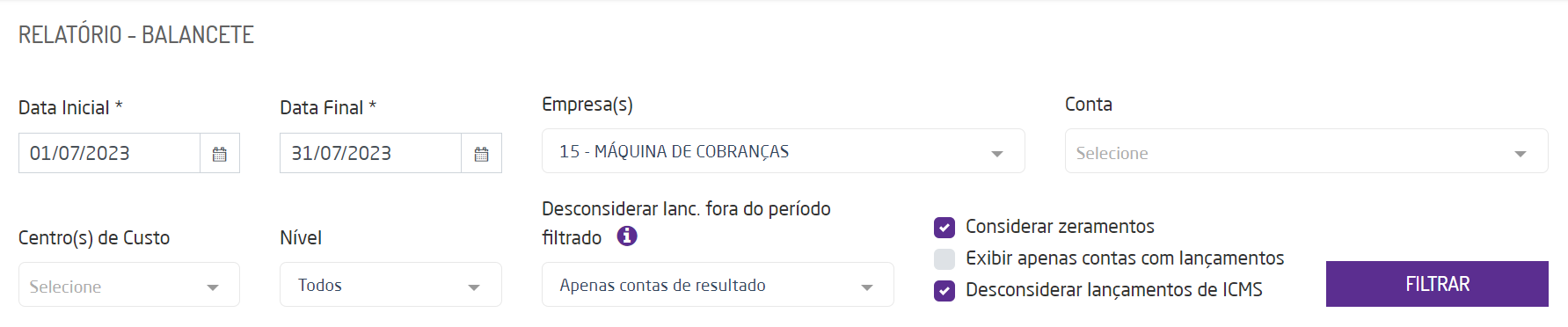Image resolution: width=1568 pixels, height=327 pixels.
Task: Click the Conta dropdown arrow
Action: click(1521, 153)
